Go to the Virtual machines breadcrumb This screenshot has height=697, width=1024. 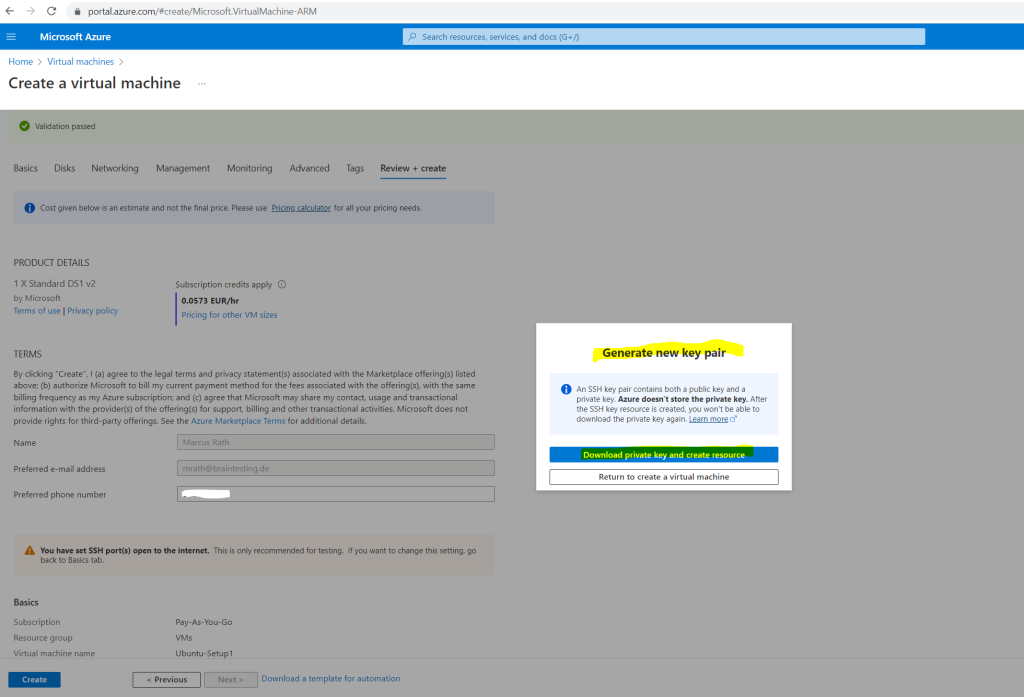click(x=80, y=61)
